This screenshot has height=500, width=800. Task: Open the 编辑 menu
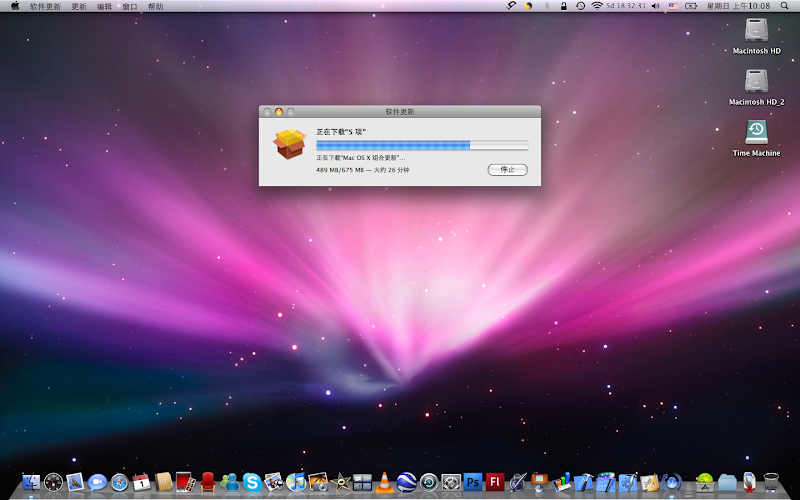(105, 6)
